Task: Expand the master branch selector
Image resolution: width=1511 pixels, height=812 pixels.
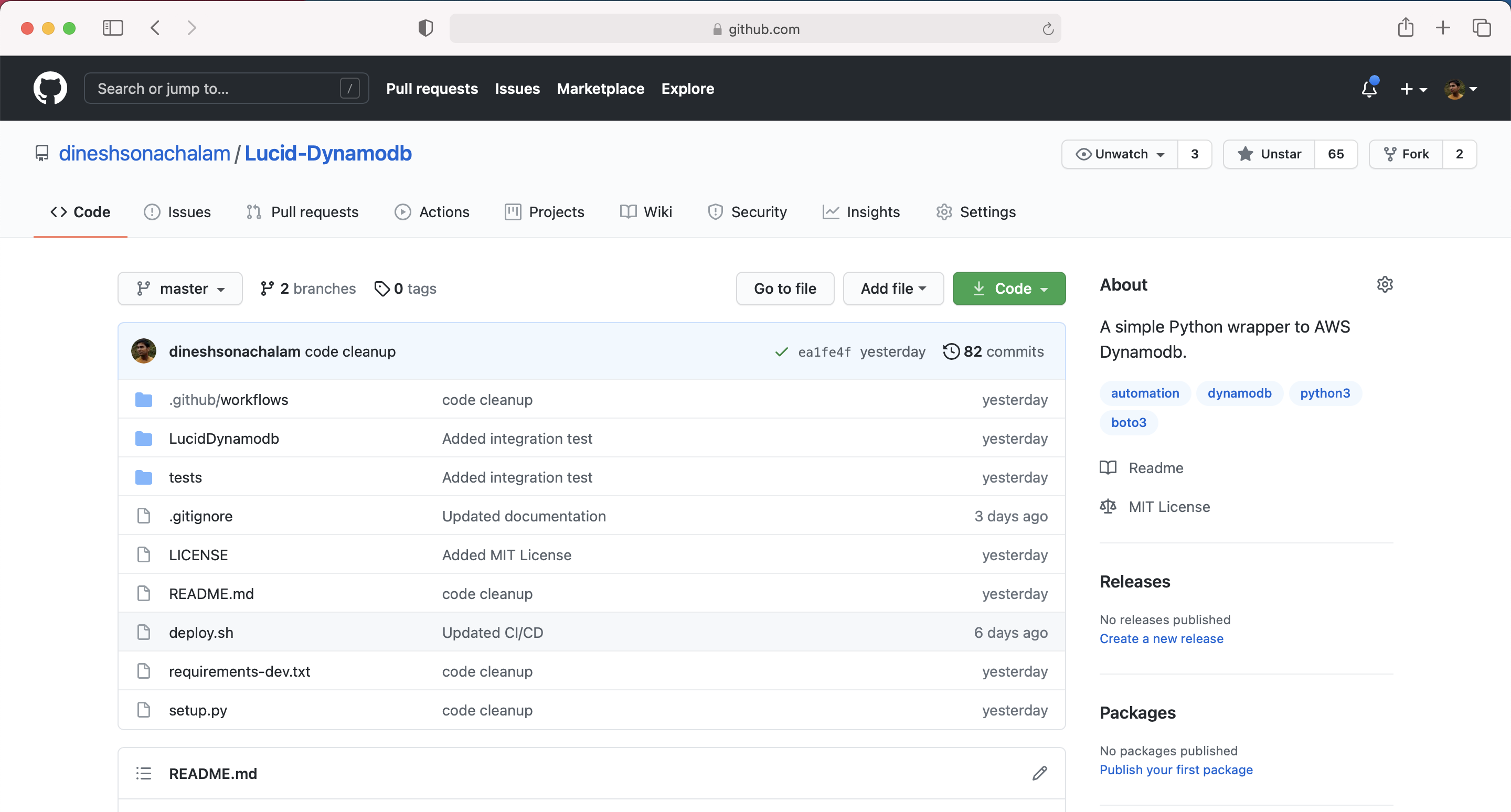Action: click(179, 288)
